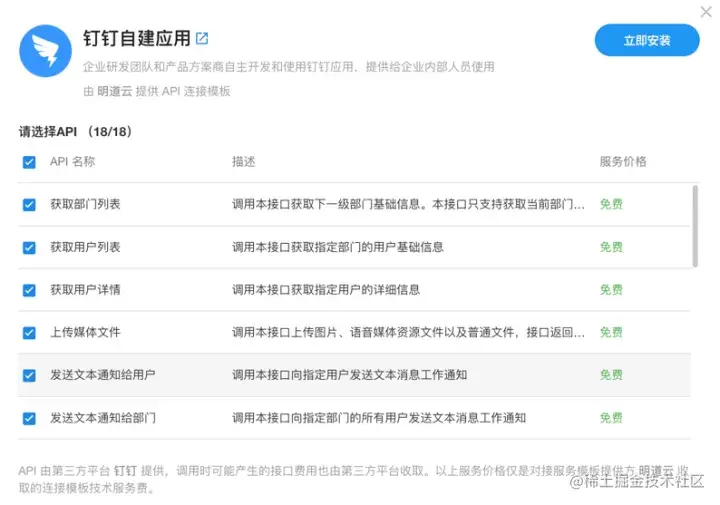Click the app description about 企业研发团队
Image resolution: width=720 pixels, height=505 pixels.
coord(289,67)
